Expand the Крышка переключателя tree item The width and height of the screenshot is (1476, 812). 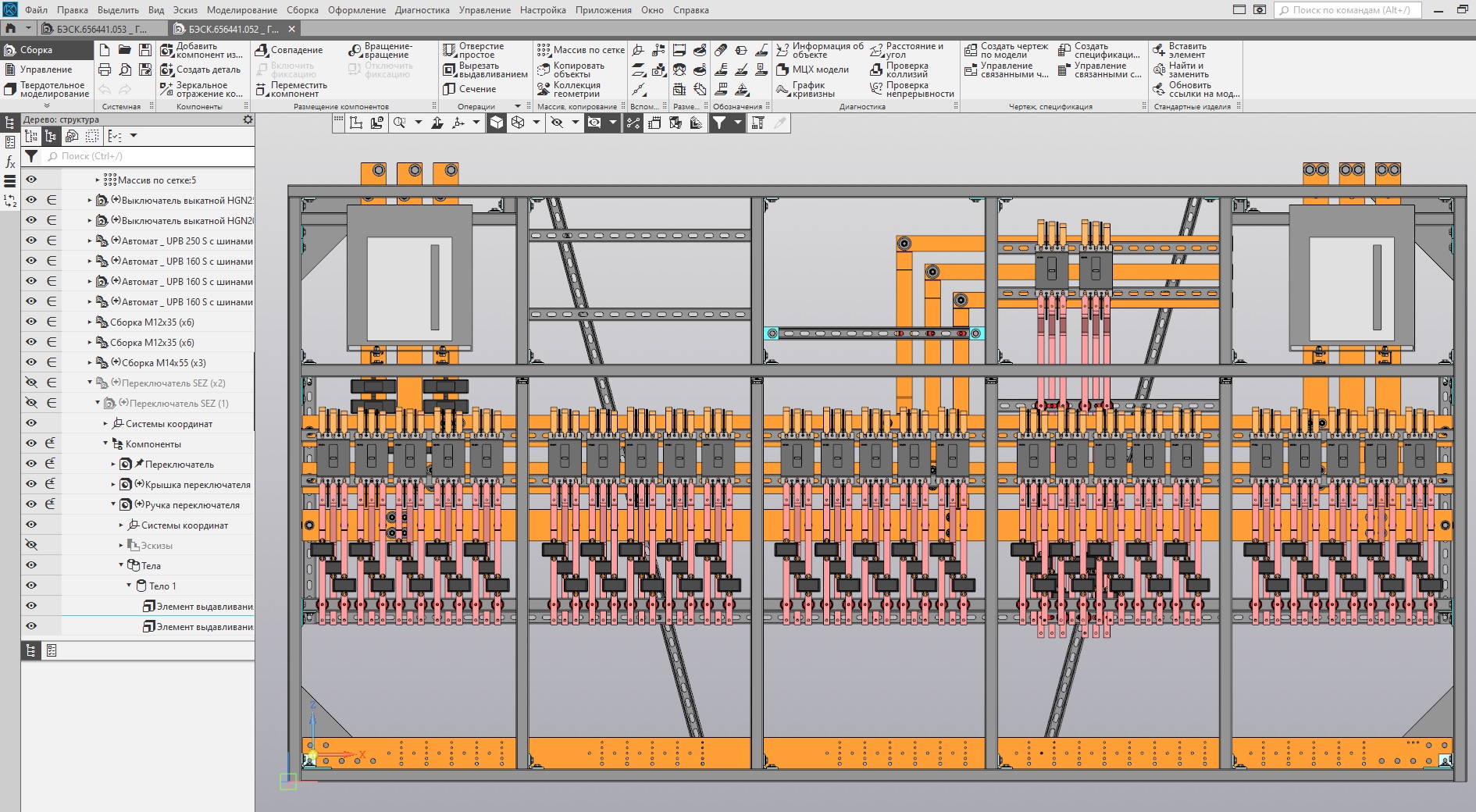pyautogui.click(x=113, y=484)
